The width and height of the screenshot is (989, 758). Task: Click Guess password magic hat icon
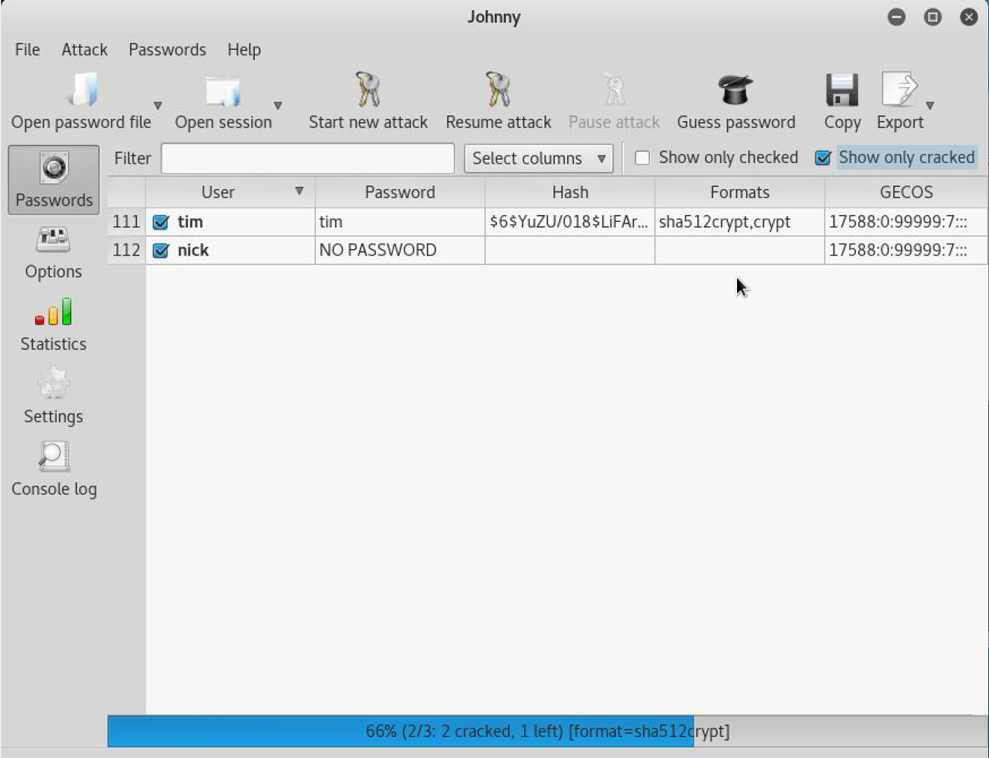[x=735, y=90]
